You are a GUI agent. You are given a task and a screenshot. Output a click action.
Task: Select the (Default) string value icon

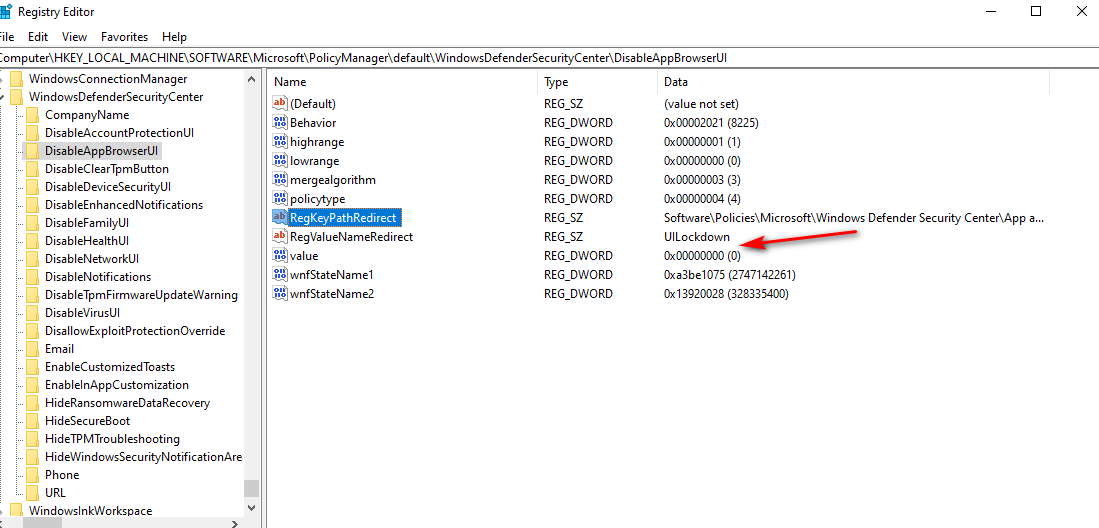[x=280, y=104]
